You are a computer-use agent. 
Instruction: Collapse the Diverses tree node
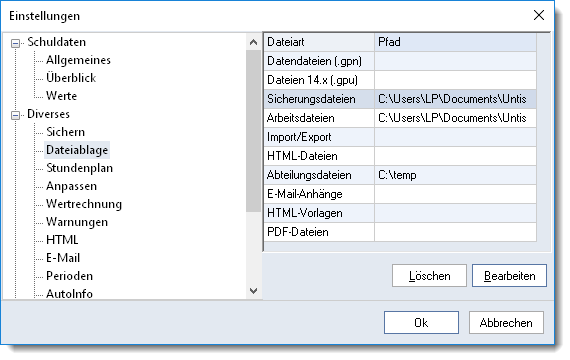point(15,115)
